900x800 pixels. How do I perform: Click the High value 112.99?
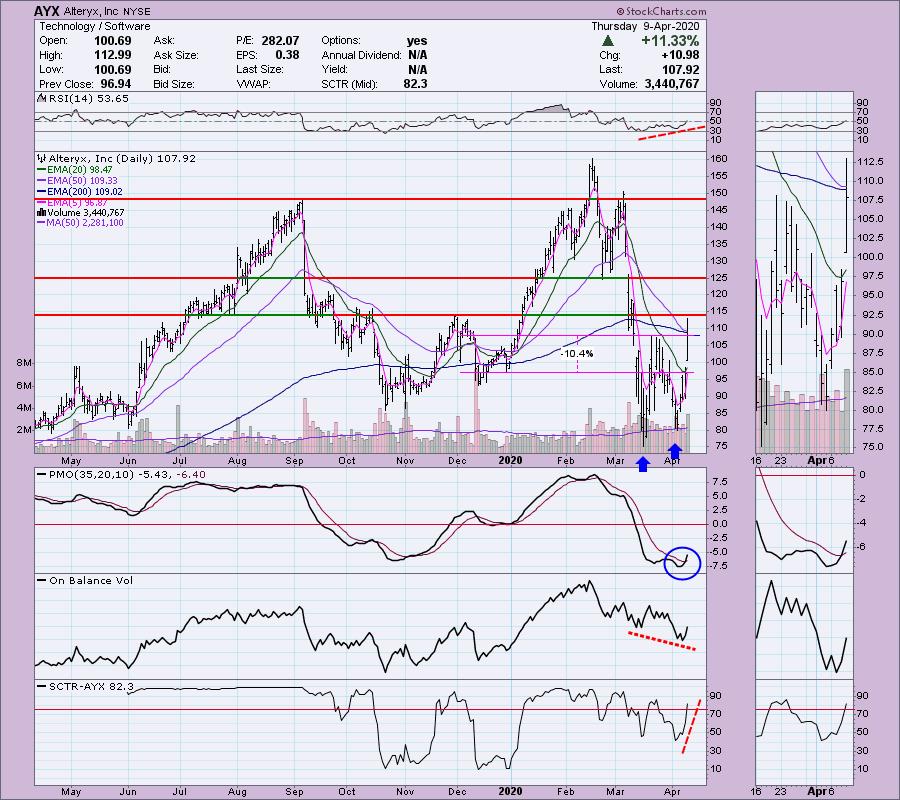coord(112,55)
